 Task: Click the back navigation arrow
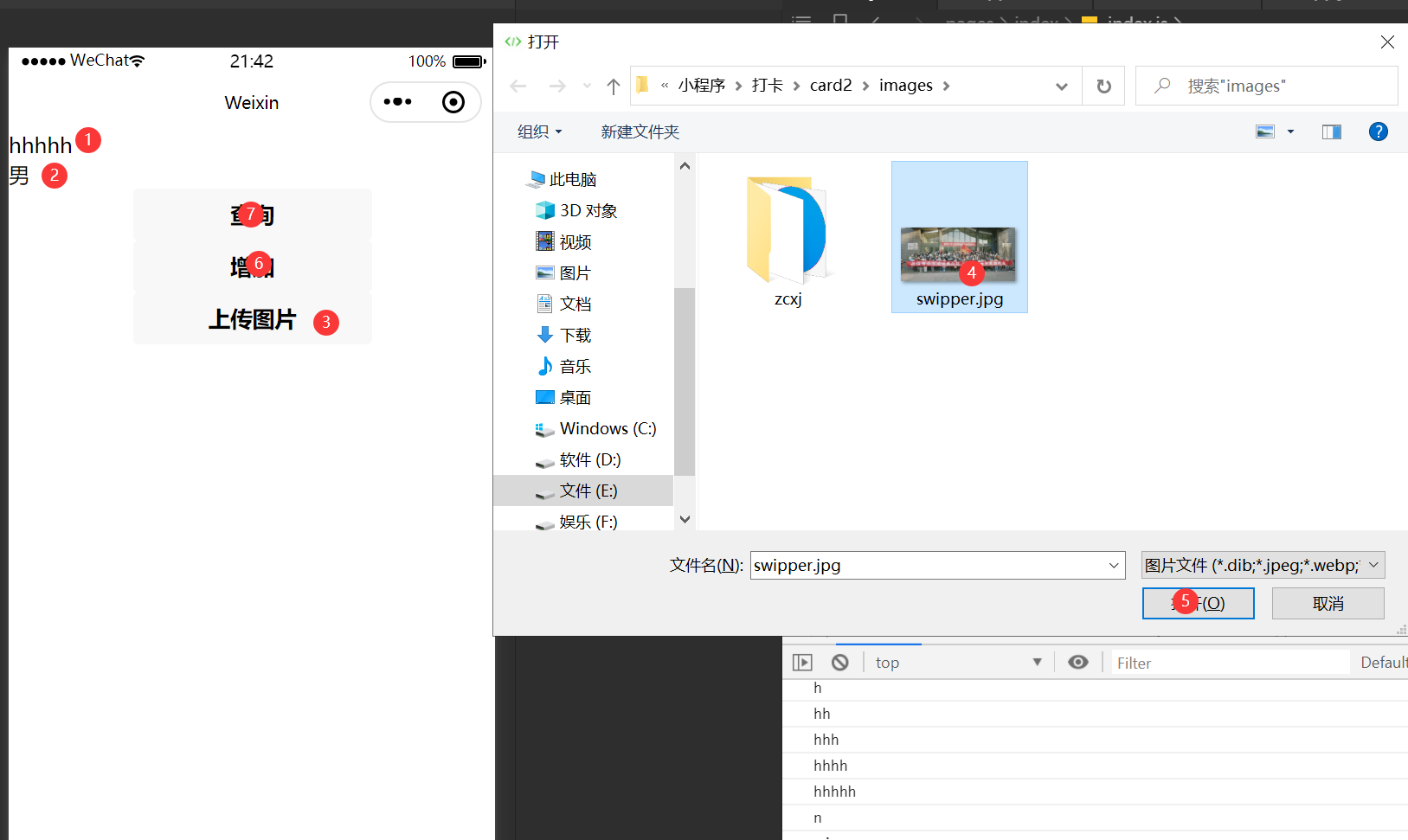518,86
